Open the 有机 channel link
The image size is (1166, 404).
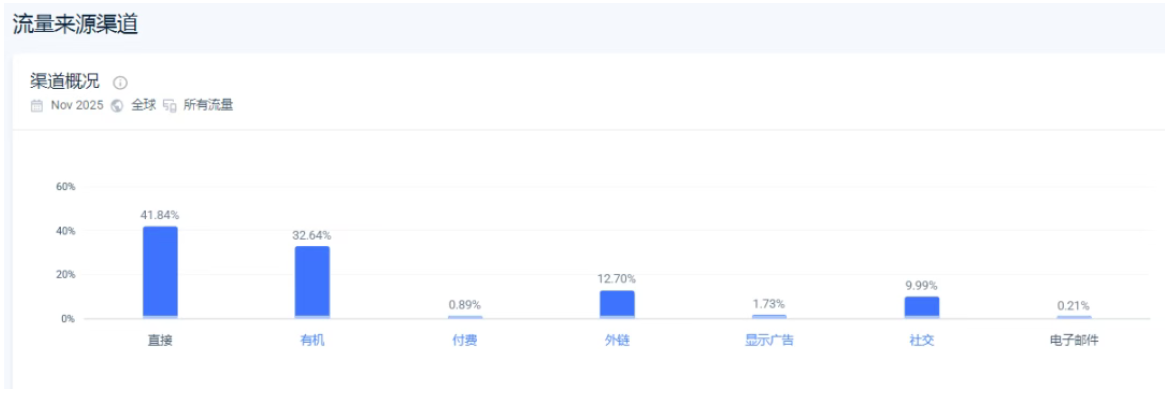[x=312, y=340]
